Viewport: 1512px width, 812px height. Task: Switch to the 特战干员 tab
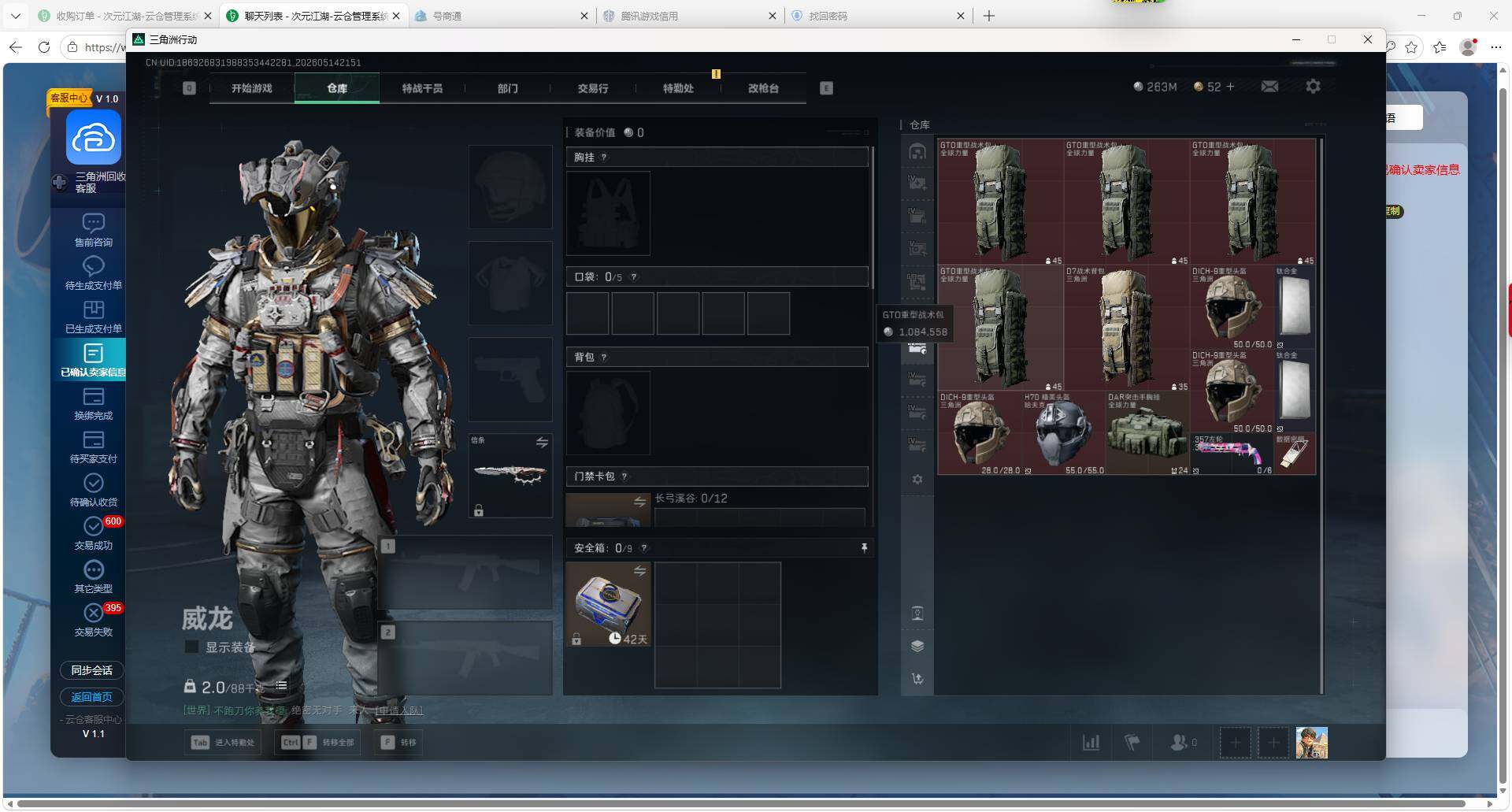(x=422, y=88)
